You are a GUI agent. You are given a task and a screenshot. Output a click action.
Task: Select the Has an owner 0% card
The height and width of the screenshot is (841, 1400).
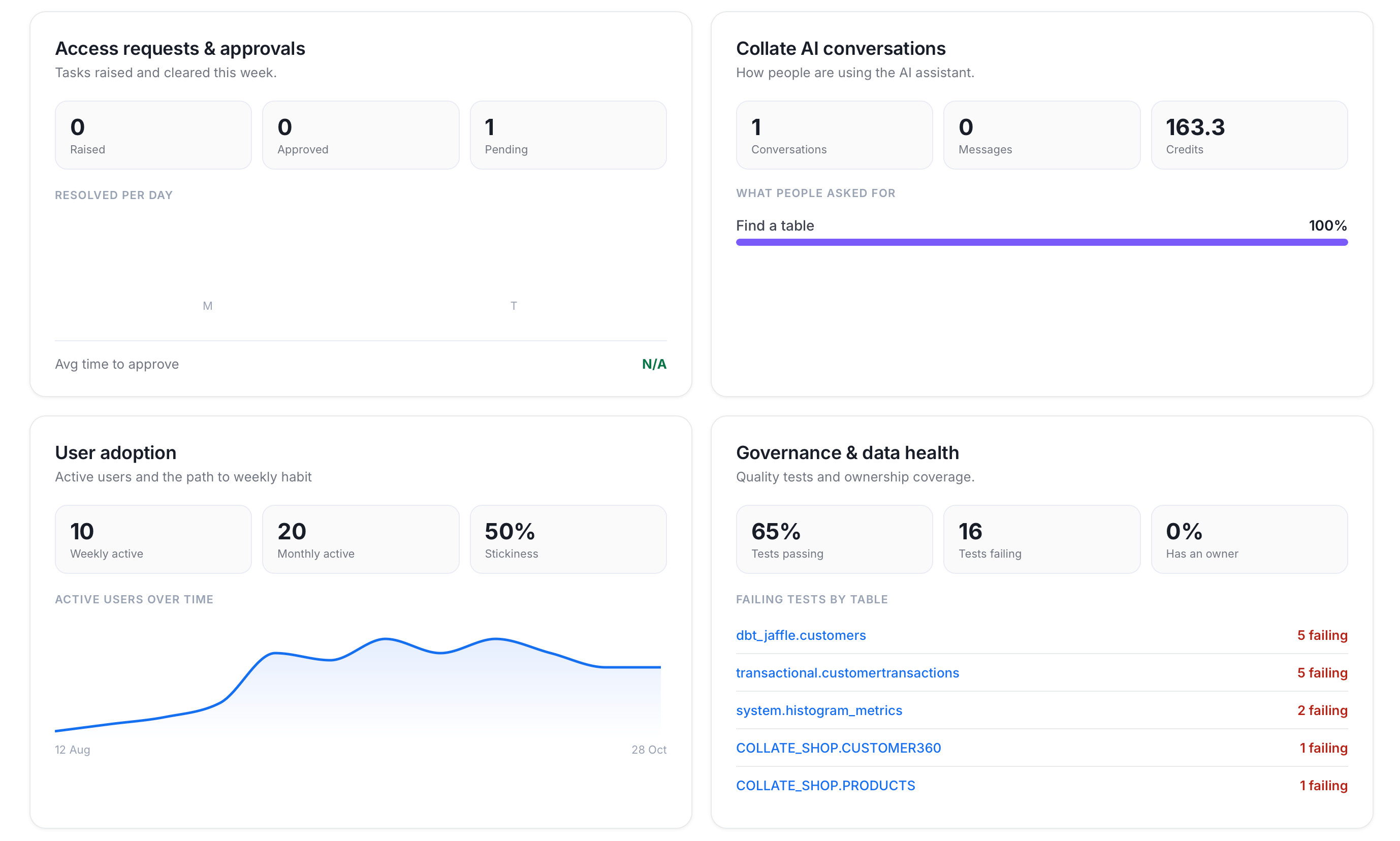(x=1249, y=539)
